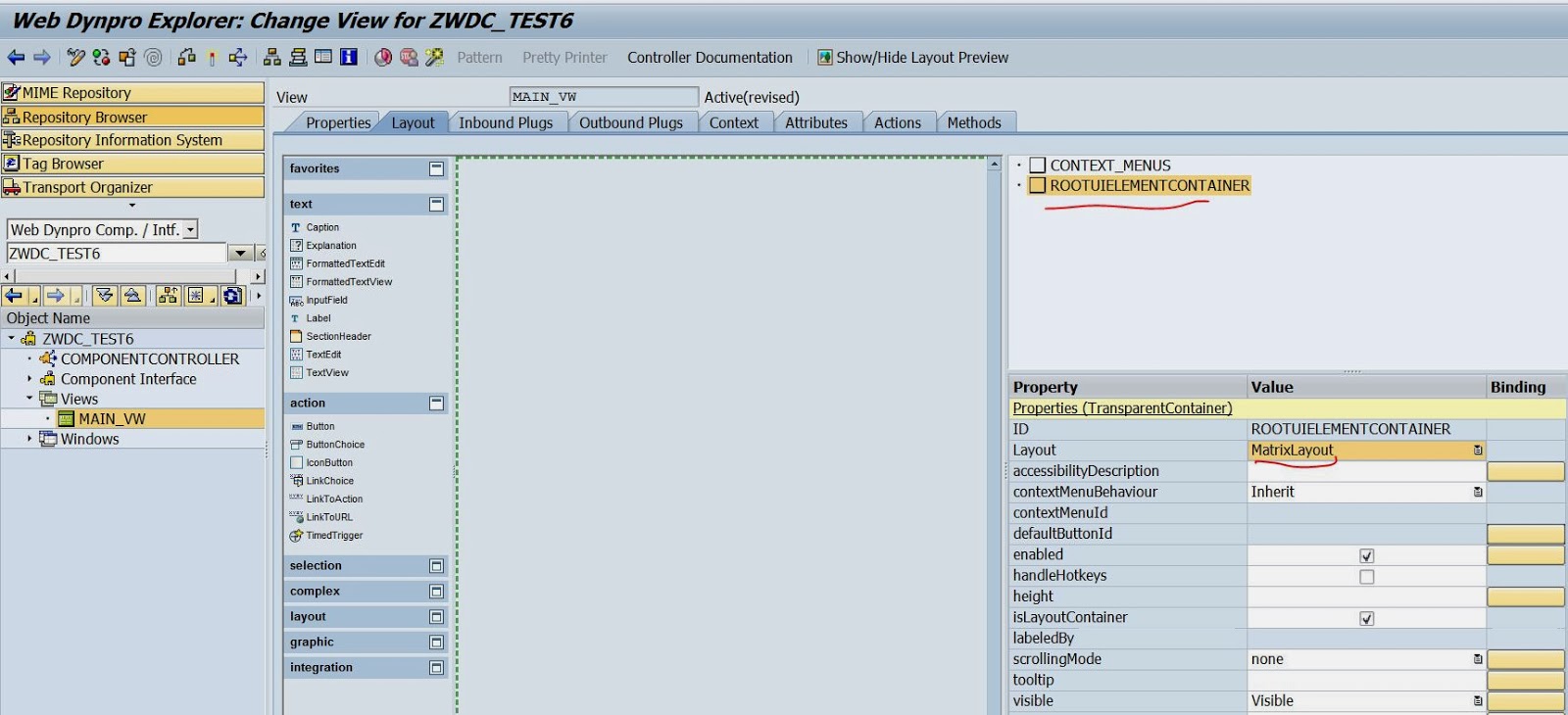Open the Attributes tab
Viewport: 1568px width, 715px height.
(x=816, y=122)
